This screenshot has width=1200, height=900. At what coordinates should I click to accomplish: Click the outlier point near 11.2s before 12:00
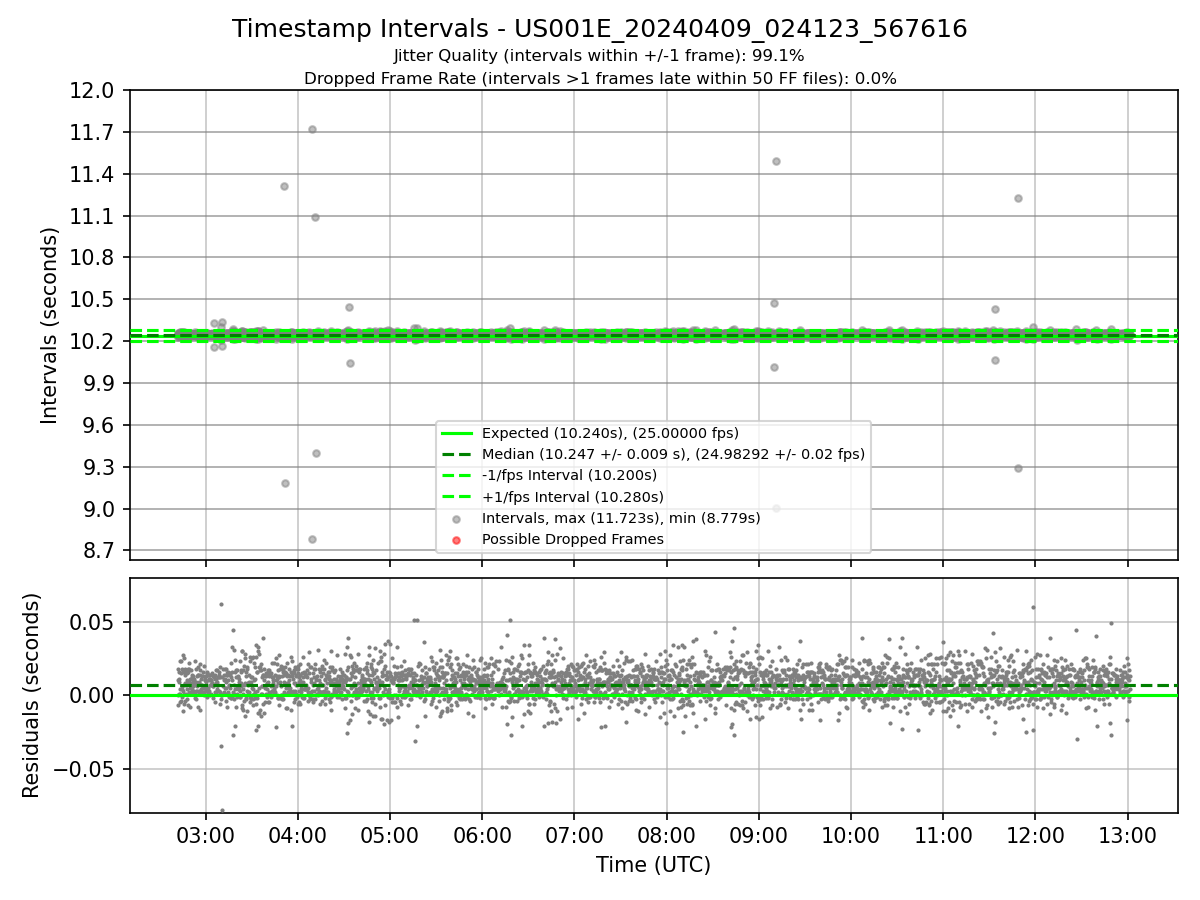[1018, 198]
